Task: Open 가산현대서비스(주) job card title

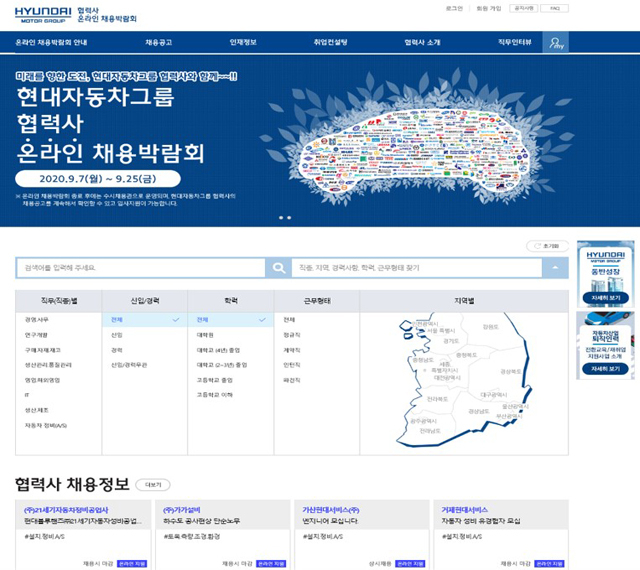Action: click(331, 510)
